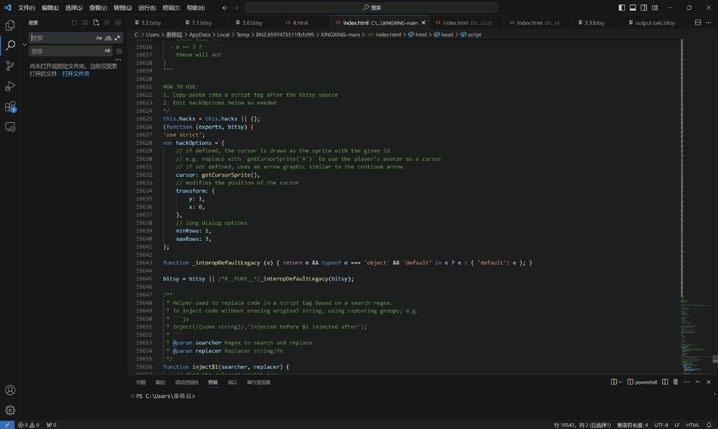The image size is (718, 429).
Task: Open a new search editor
Action: pos(96,22)
